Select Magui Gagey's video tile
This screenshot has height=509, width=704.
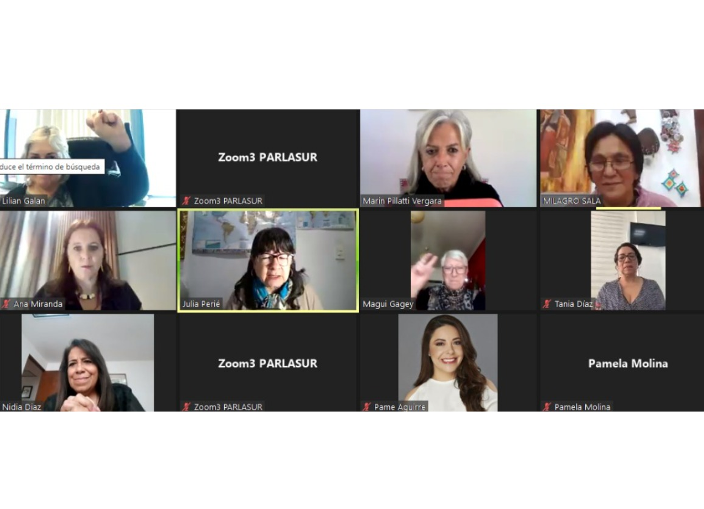click(x=448, y=260)
